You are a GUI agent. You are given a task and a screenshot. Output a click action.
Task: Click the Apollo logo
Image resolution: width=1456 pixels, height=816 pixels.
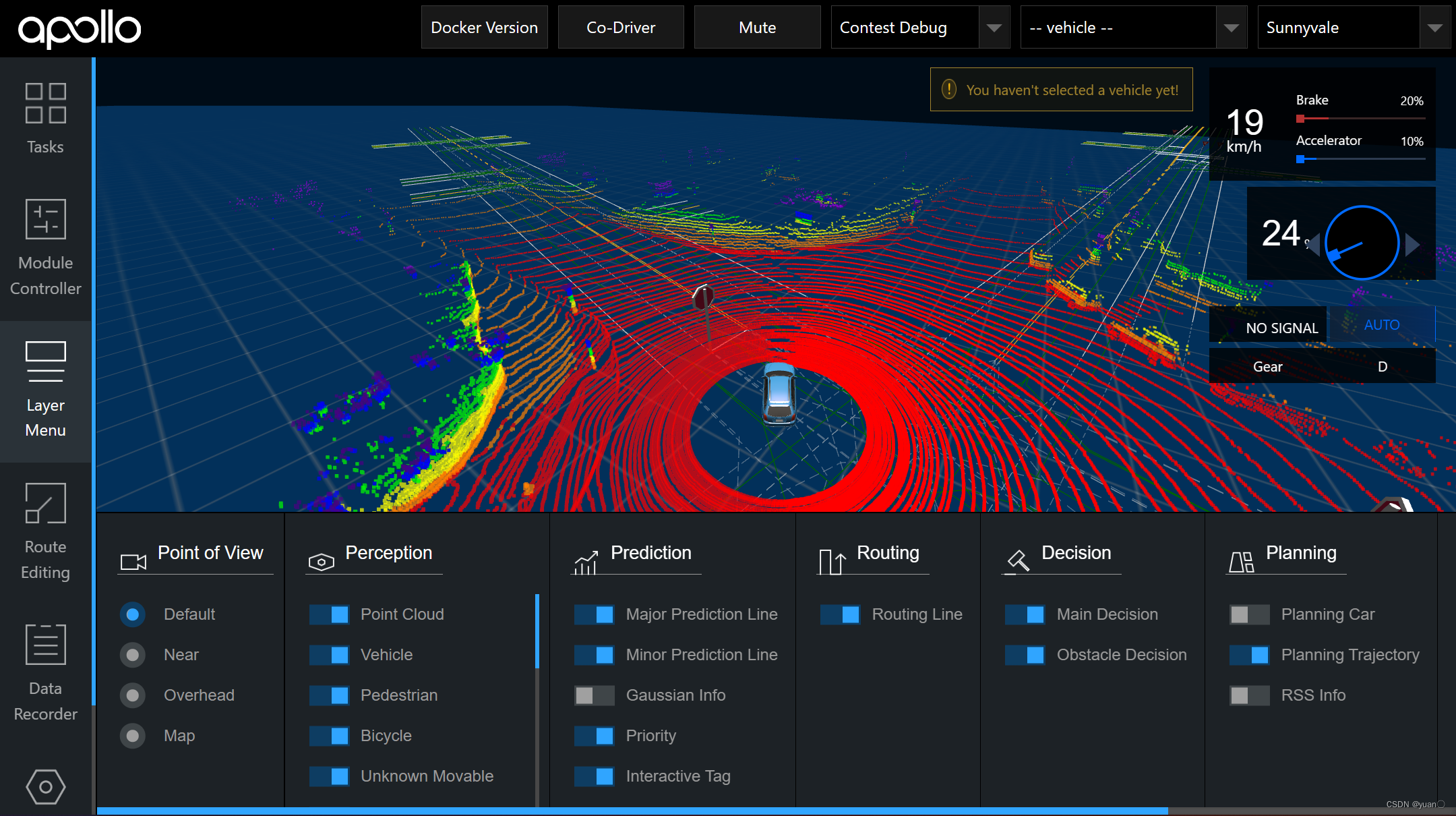(80, 28)
